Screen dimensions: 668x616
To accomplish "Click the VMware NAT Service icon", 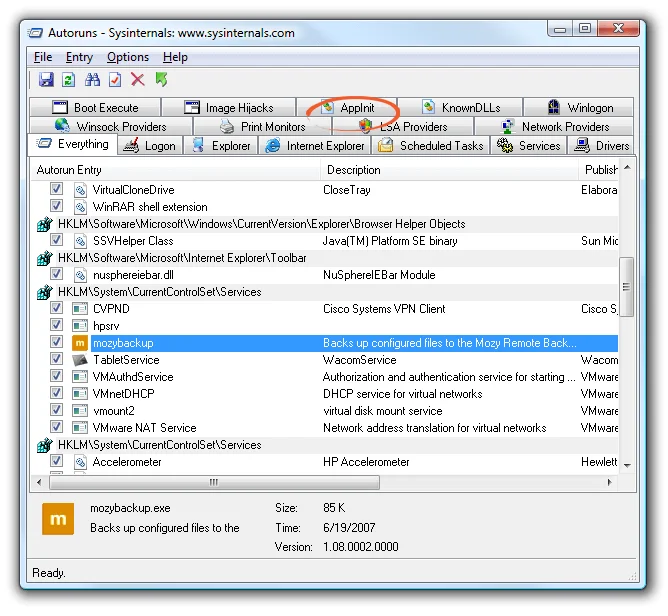I will coord(80,428).
